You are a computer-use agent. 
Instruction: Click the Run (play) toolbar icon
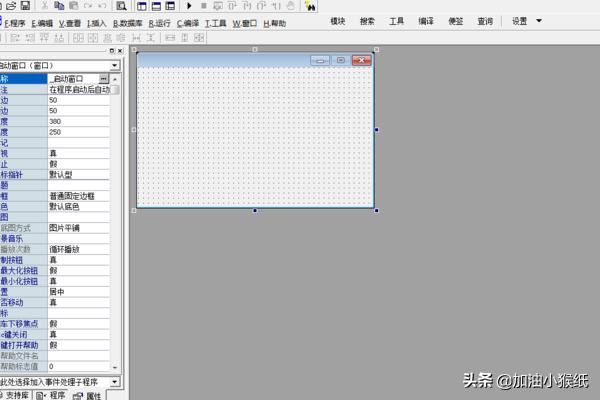189,6
